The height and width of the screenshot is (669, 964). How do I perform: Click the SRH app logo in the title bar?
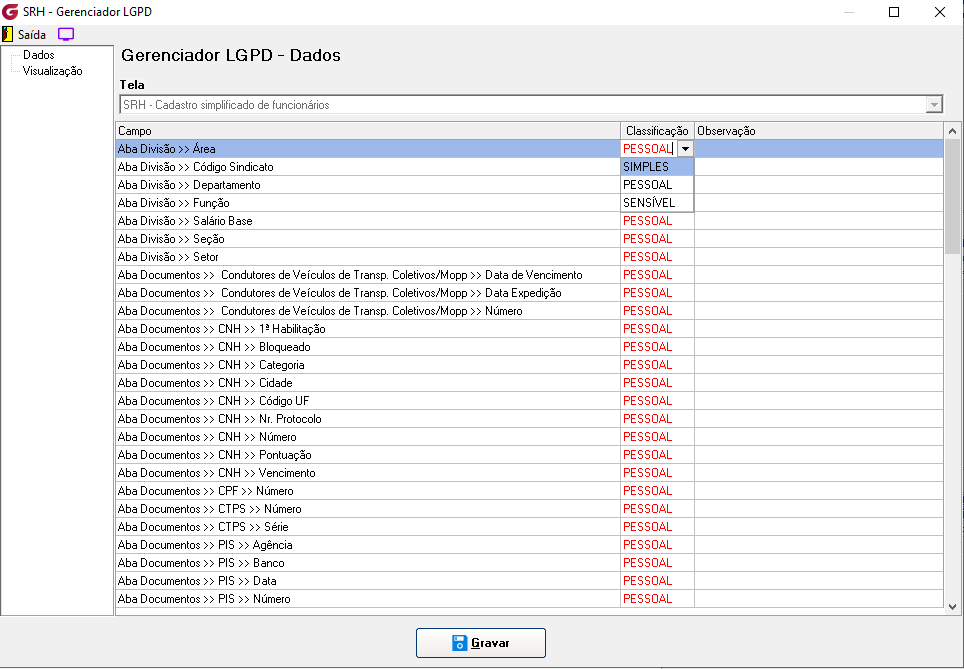click(x=10, y=12)
